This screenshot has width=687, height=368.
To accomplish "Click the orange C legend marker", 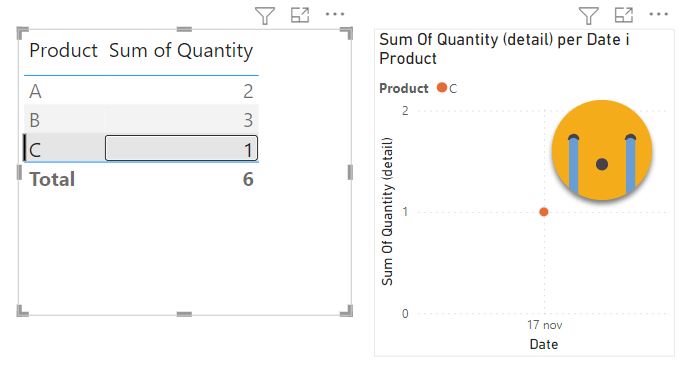I will click(442, 88).
